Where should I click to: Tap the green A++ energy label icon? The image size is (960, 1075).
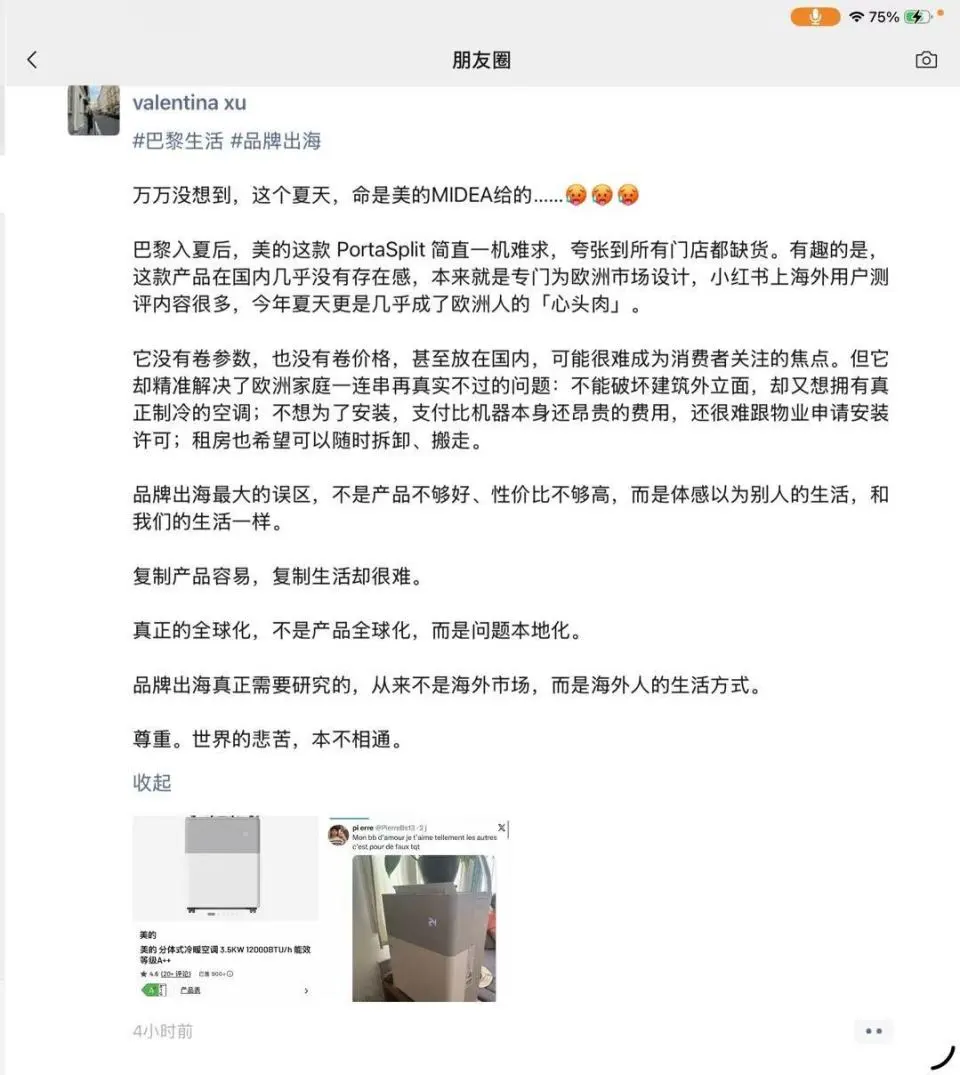(154, 990)
